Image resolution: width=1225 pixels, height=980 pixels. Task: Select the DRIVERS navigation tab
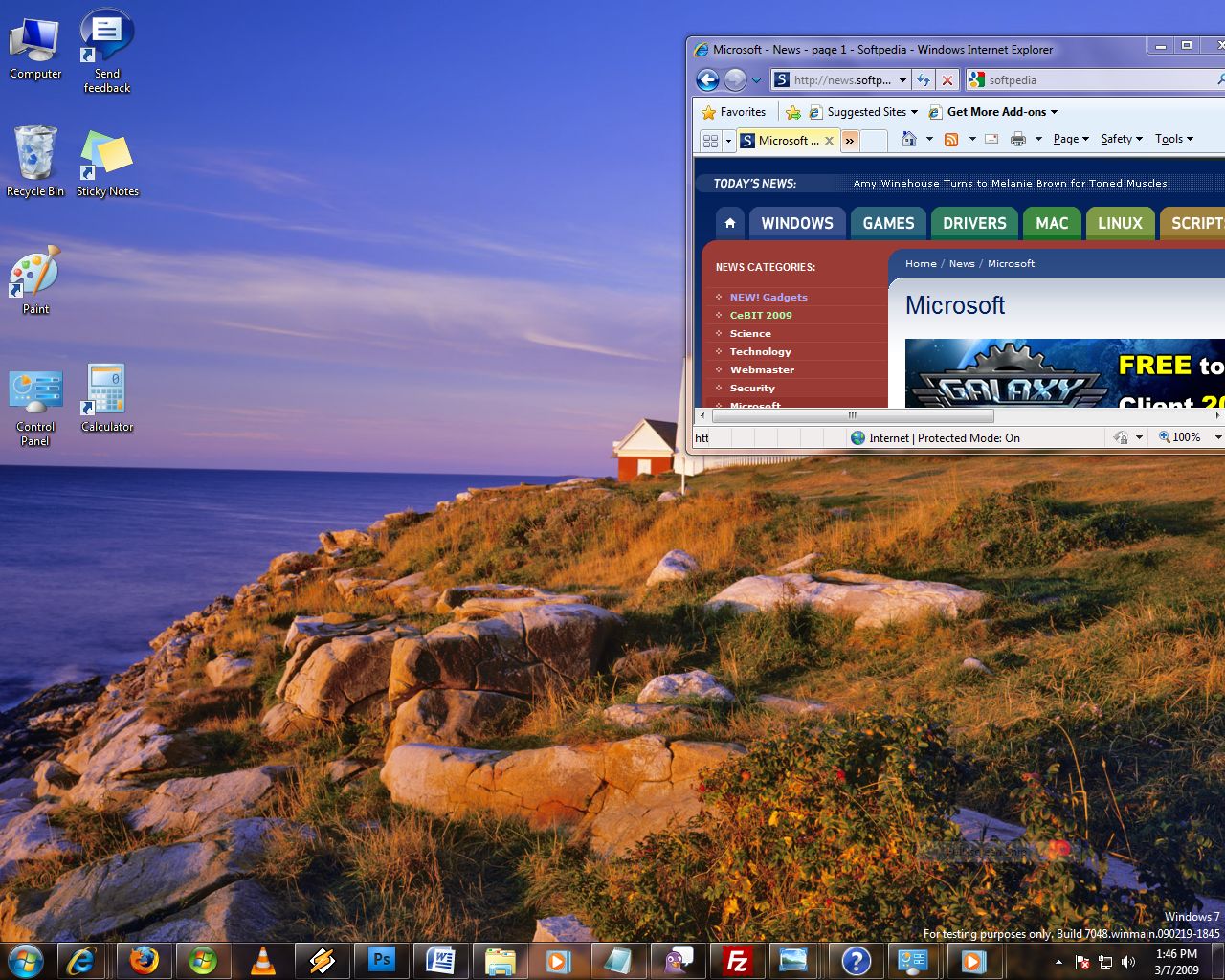(x=974, y=223)
